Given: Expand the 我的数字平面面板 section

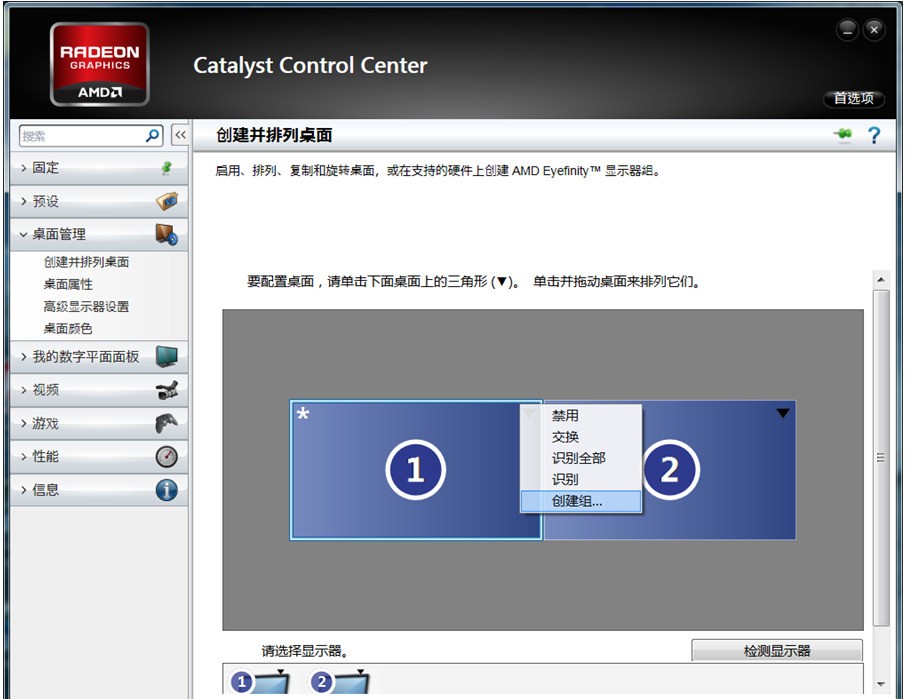Looking at the screenshot, I should tap(98, 356).
